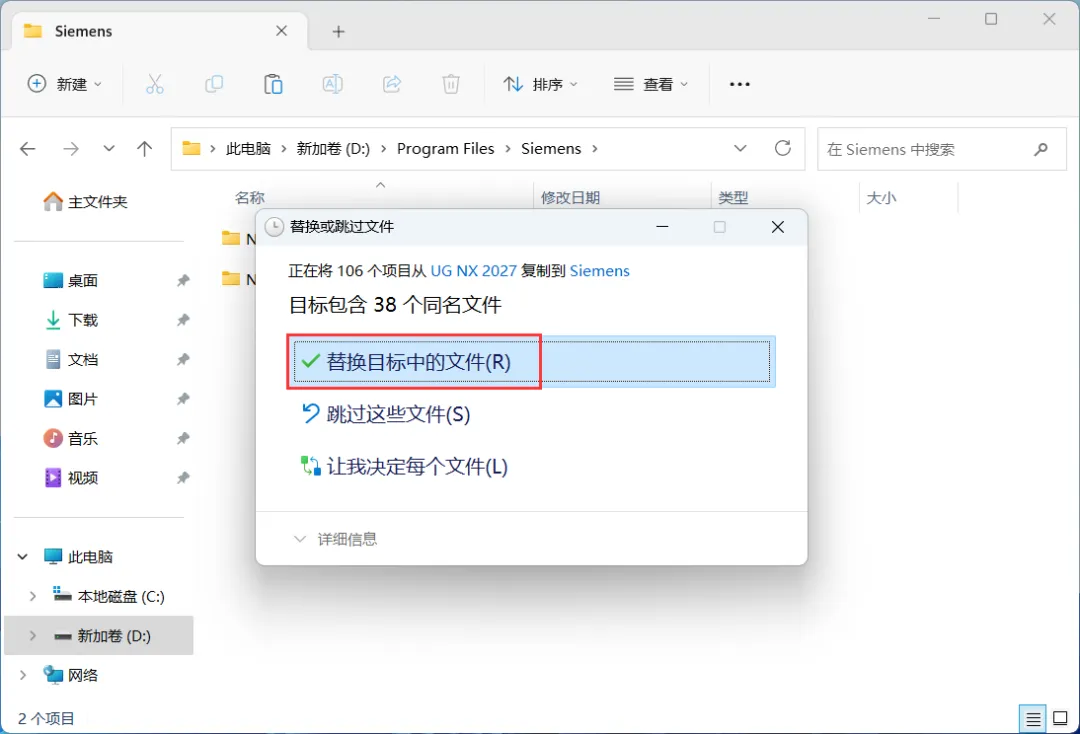The image size is (1080, 734).
Task: Open 文档 in the sidebar
Action: (x=71, y=359)
